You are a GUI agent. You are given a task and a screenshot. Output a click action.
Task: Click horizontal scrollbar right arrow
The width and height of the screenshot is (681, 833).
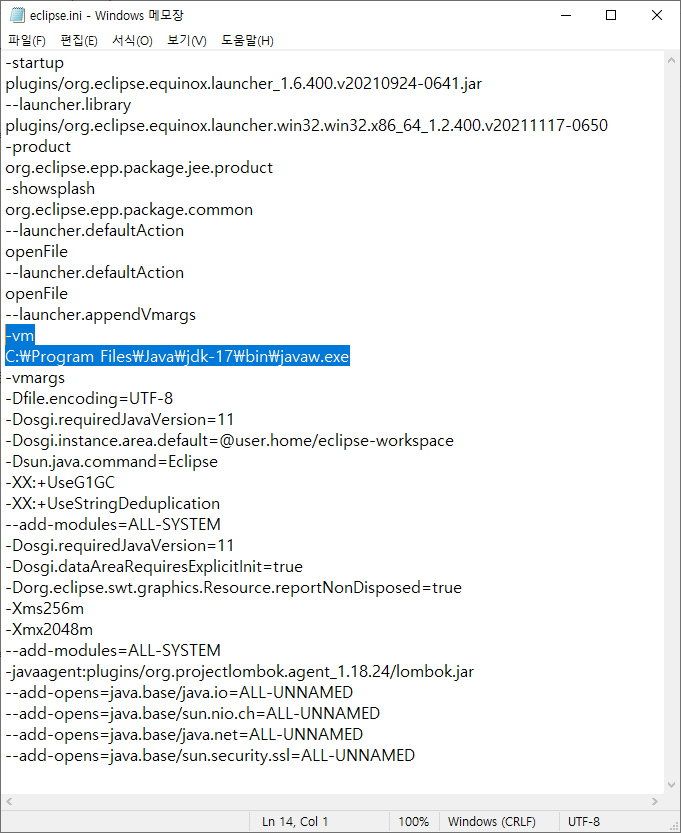pyautogui.click(x=654, y=802)
